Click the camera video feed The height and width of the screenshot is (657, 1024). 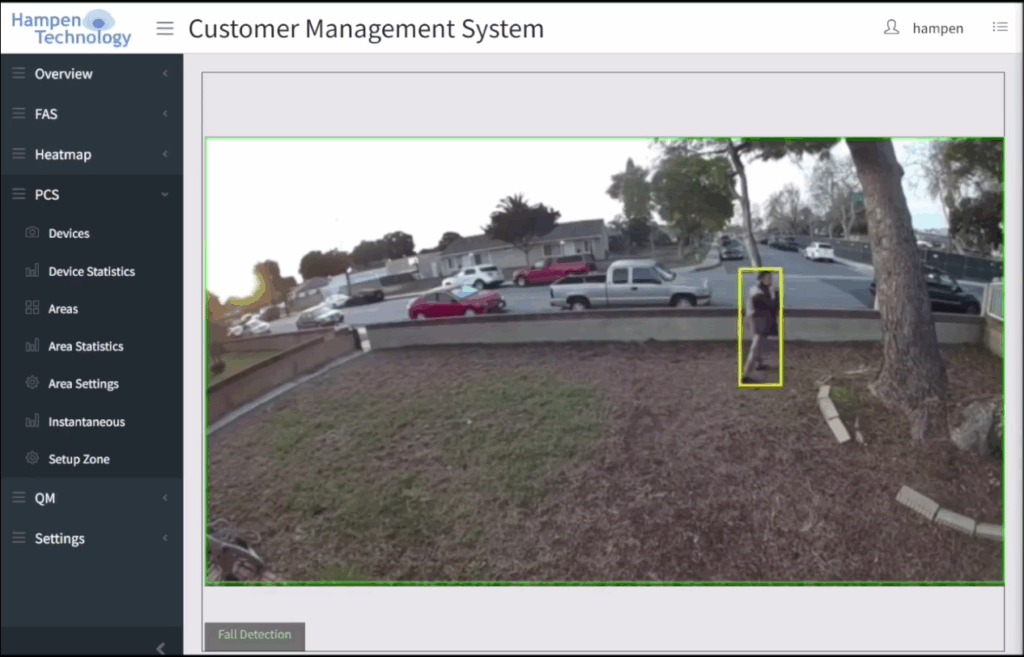click(605, 361)
